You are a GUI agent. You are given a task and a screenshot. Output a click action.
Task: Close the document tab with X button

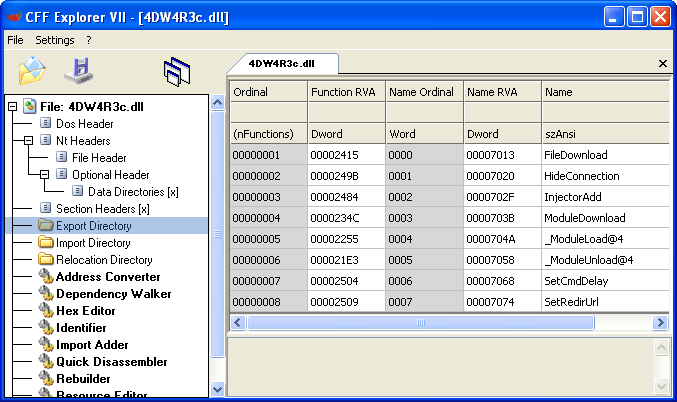[662, 64]
